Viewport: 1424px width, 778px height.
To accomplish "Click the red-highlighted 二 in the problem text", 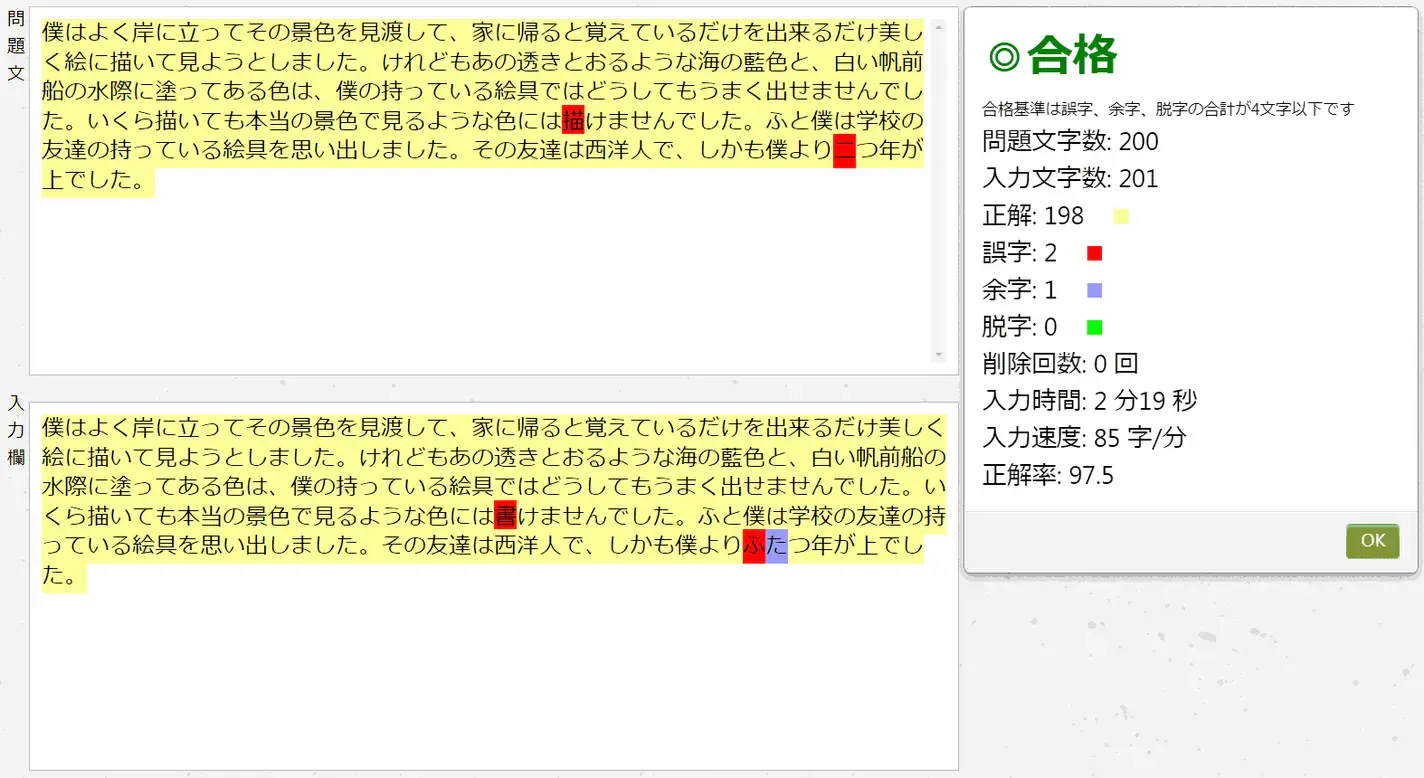I will [844, 151].
